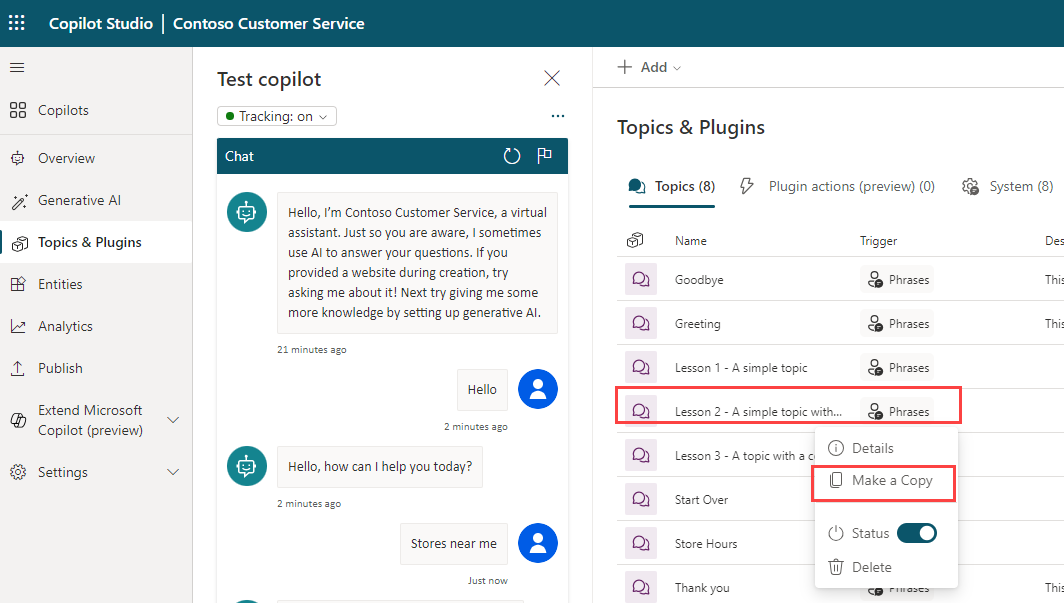The image size is (1064, 603).
Task: Click the Lesson 3 topic icon
Action: pyautogui.click(x=641, y=455)
